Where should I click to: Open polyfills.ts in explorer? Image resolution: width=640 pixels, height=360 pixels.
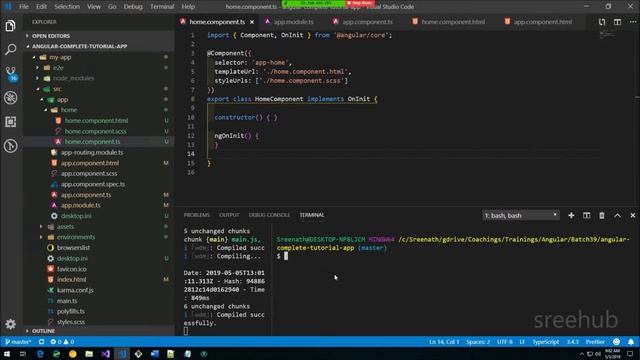[71, 311]
